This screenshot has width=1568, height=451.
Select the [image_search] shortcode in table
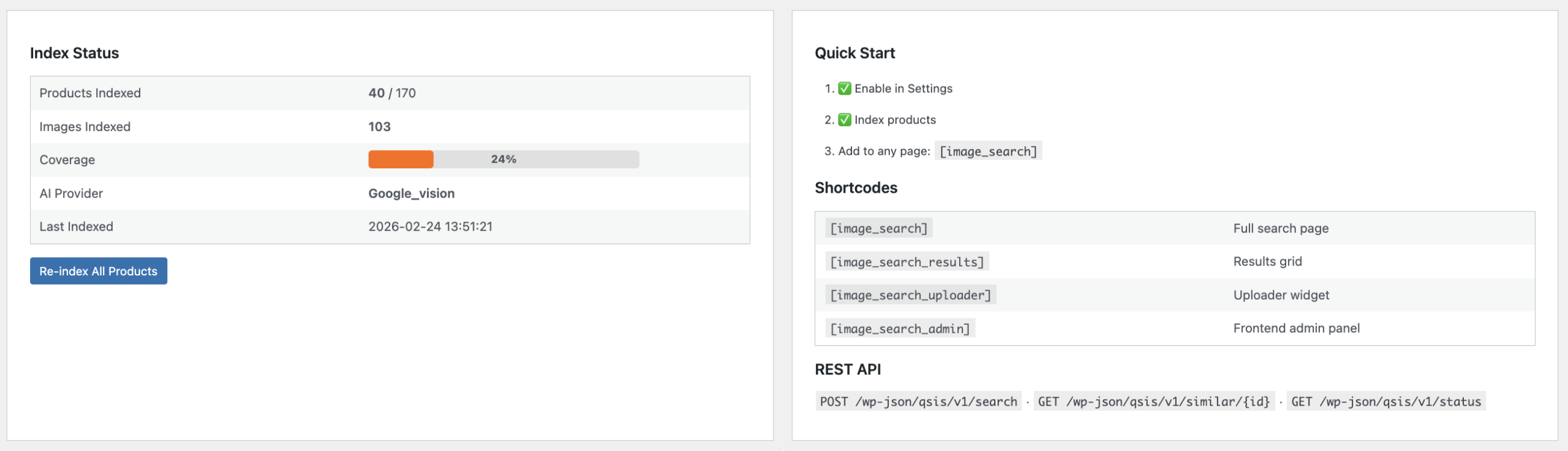tap(878, 228)
